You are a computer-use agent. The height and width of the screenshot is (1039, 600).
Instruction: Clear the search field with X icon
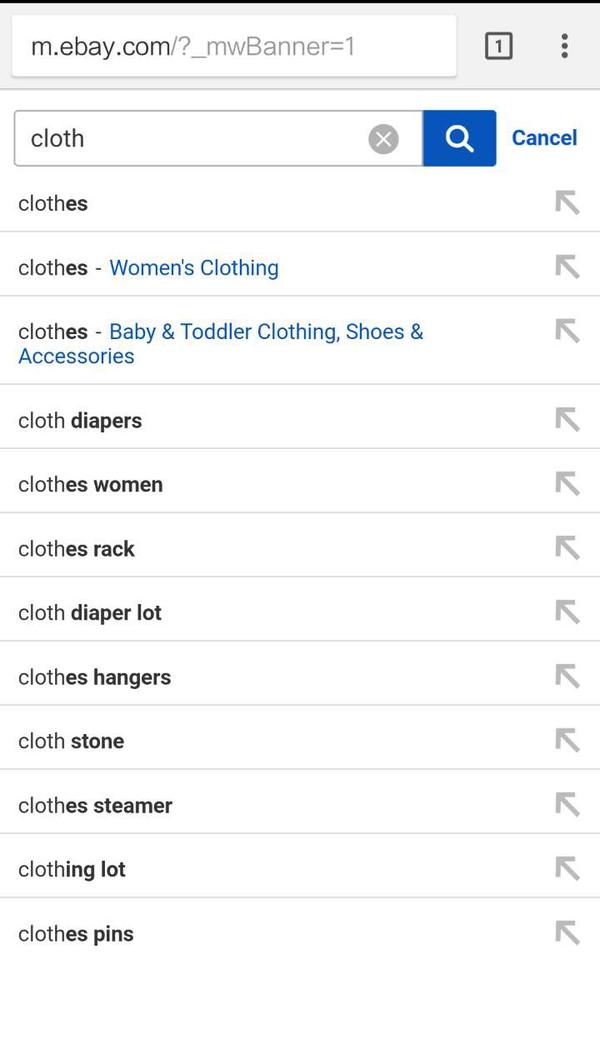(384, 139)
